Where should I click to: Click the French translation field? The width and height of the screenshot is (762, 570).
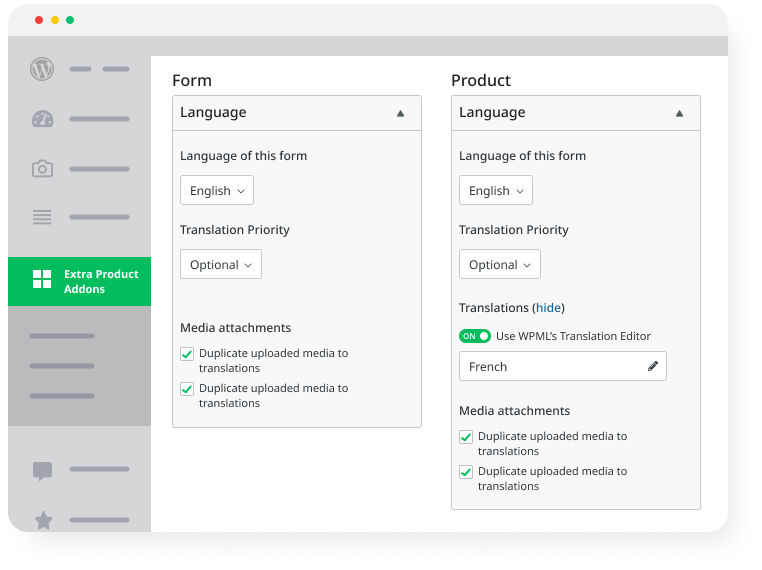550,366
